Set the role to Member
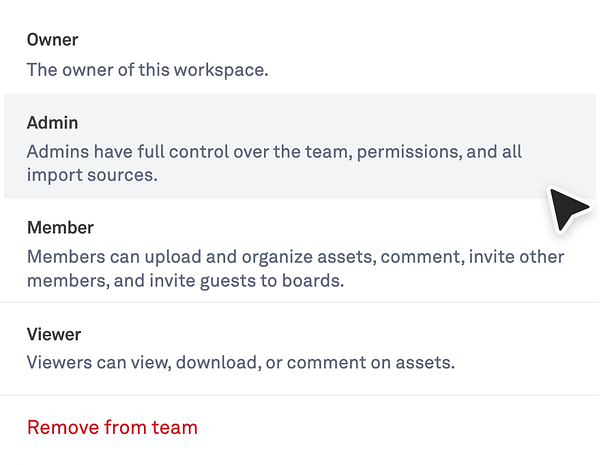This screenshot has width=606, height=465. point(300,254)
